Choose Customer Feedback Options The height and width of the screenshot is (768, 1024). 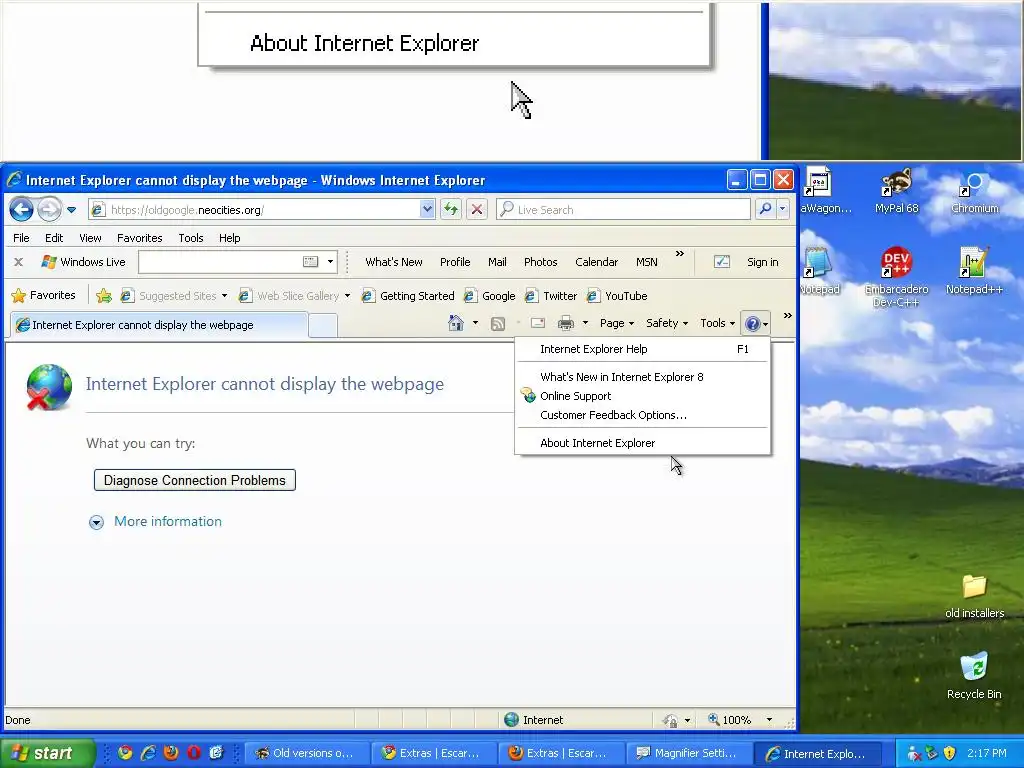643,415
